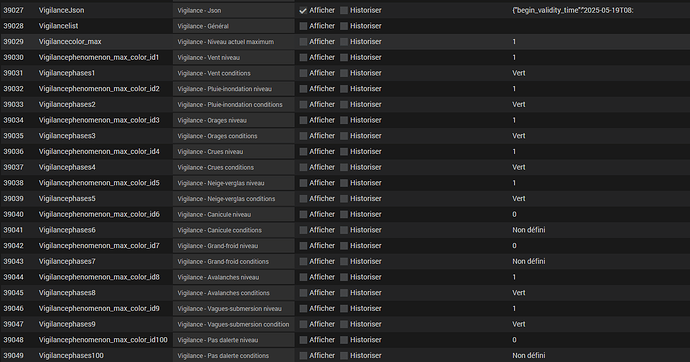Edit the 'Vigilance - Json' name field
Image resolution: width=690 pixels, height=362 pixels.
coord(234,11)
